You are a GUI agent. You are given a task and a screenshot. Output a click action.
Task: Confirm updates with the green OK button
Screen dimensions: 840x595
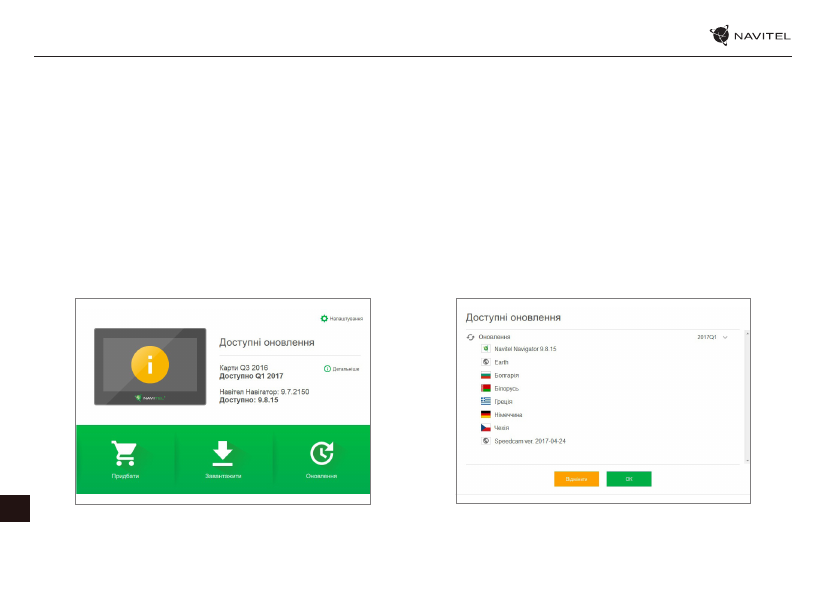click(x=629, y=479)
